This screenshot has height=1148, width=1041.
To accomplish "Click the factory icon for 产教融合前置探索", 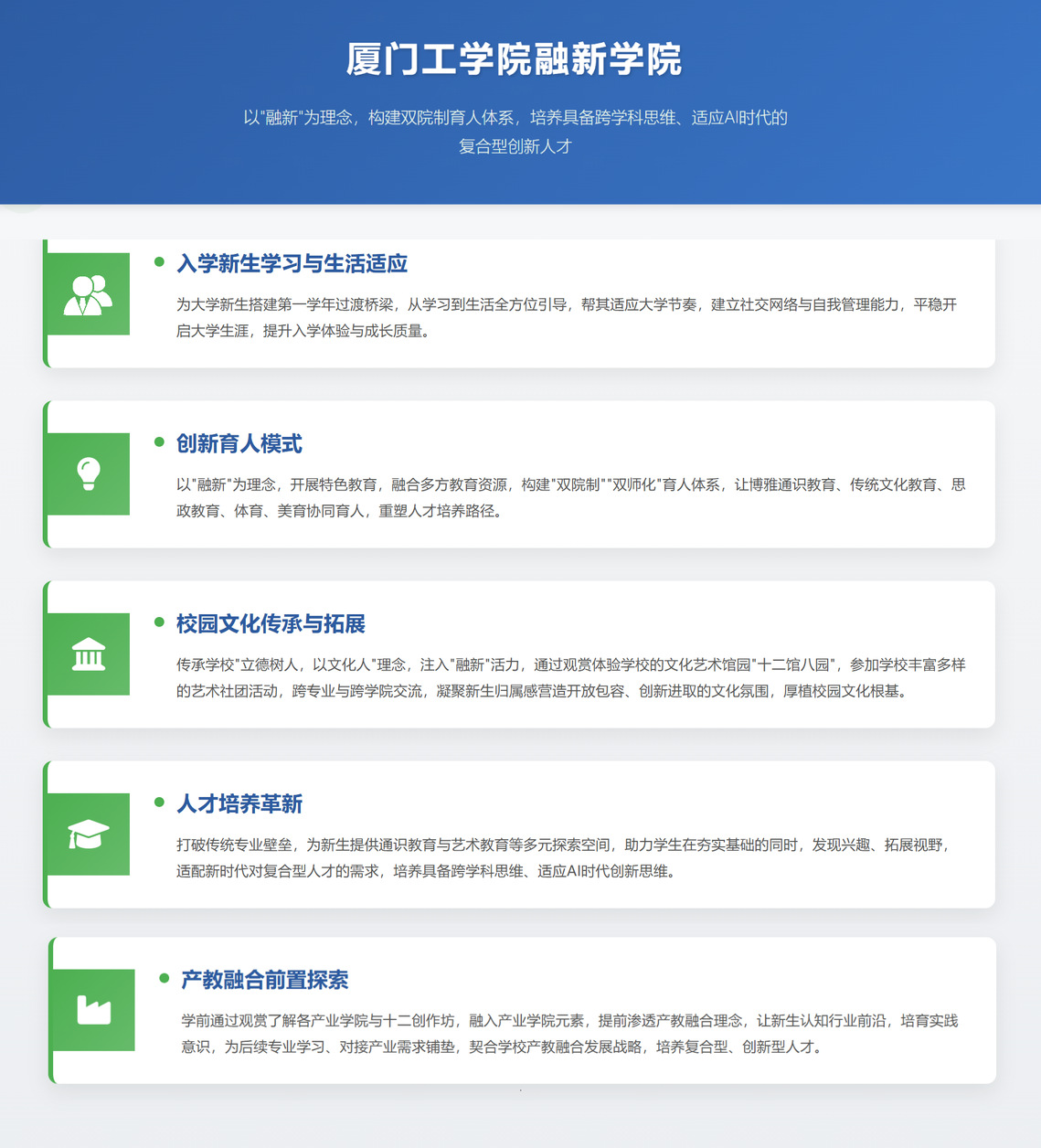I will point(93,1010).
